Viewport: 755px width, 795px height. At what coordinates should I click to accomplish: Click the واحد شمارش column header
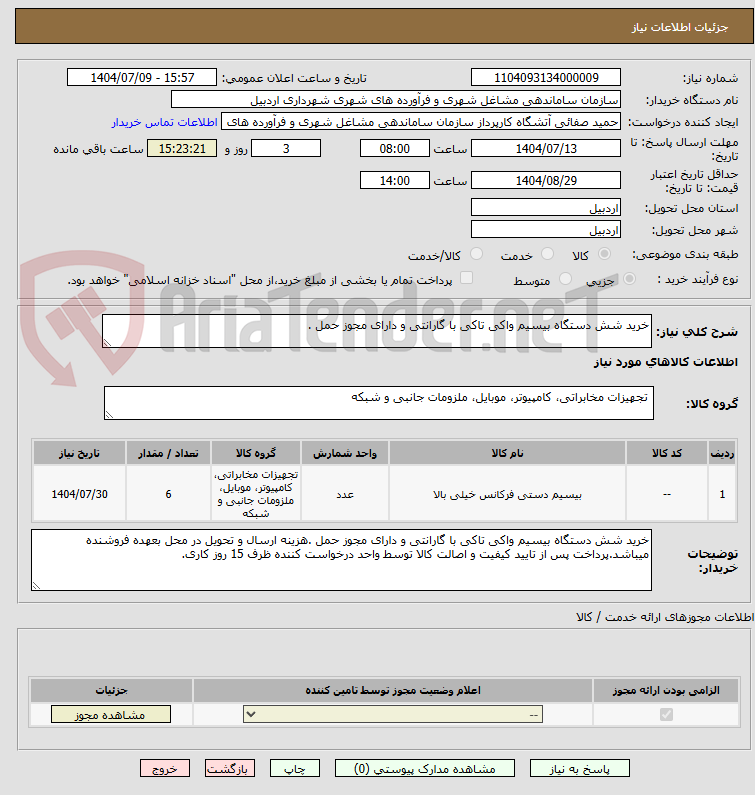pyautogui.click(x=345, y=453)
